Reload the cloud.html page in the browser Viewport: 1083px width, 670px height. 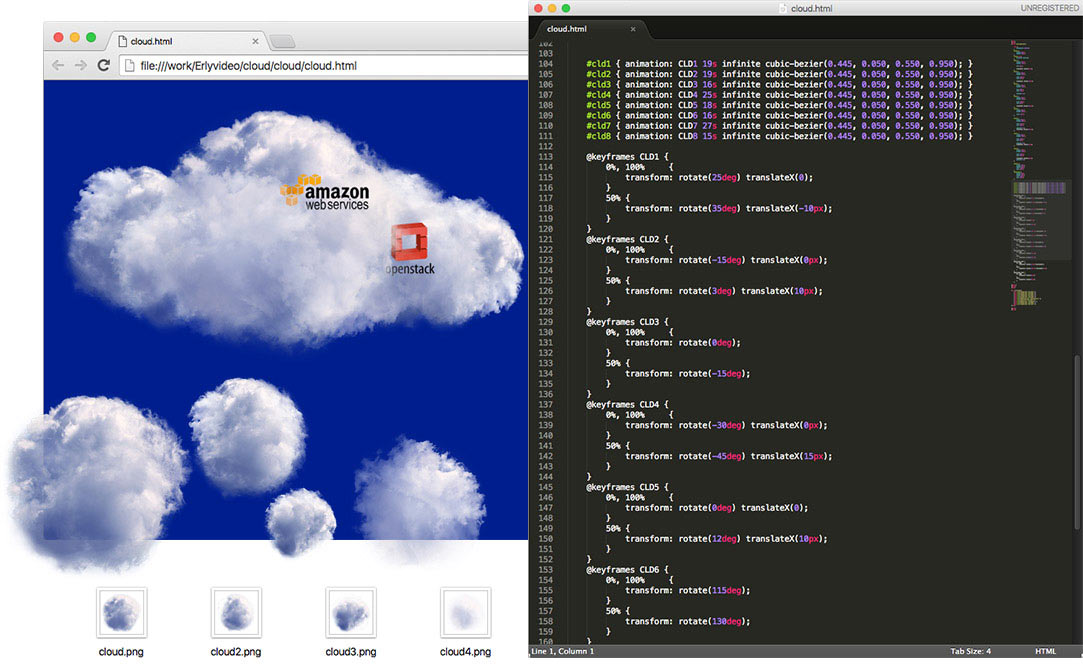click(103, 66)
